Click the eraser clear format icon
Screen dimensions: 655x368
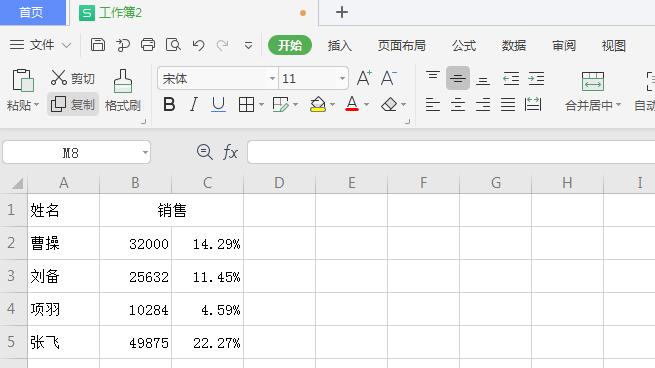389,104
